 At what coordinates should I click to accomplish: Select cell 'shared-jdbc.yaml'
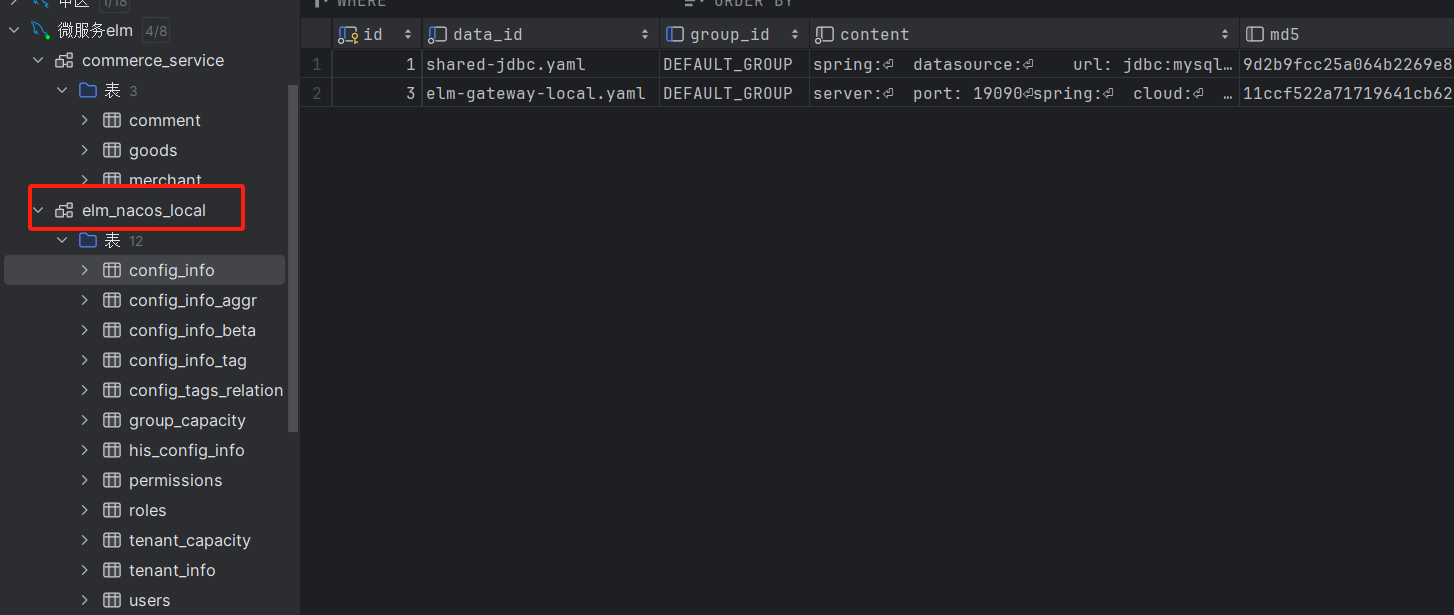click(x=541, y=64)
